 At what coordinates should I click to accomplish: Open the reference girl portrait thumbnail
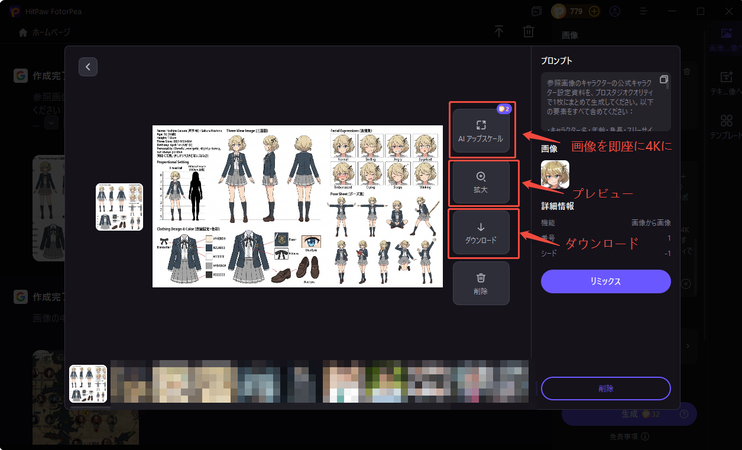[x=555, y=174]
